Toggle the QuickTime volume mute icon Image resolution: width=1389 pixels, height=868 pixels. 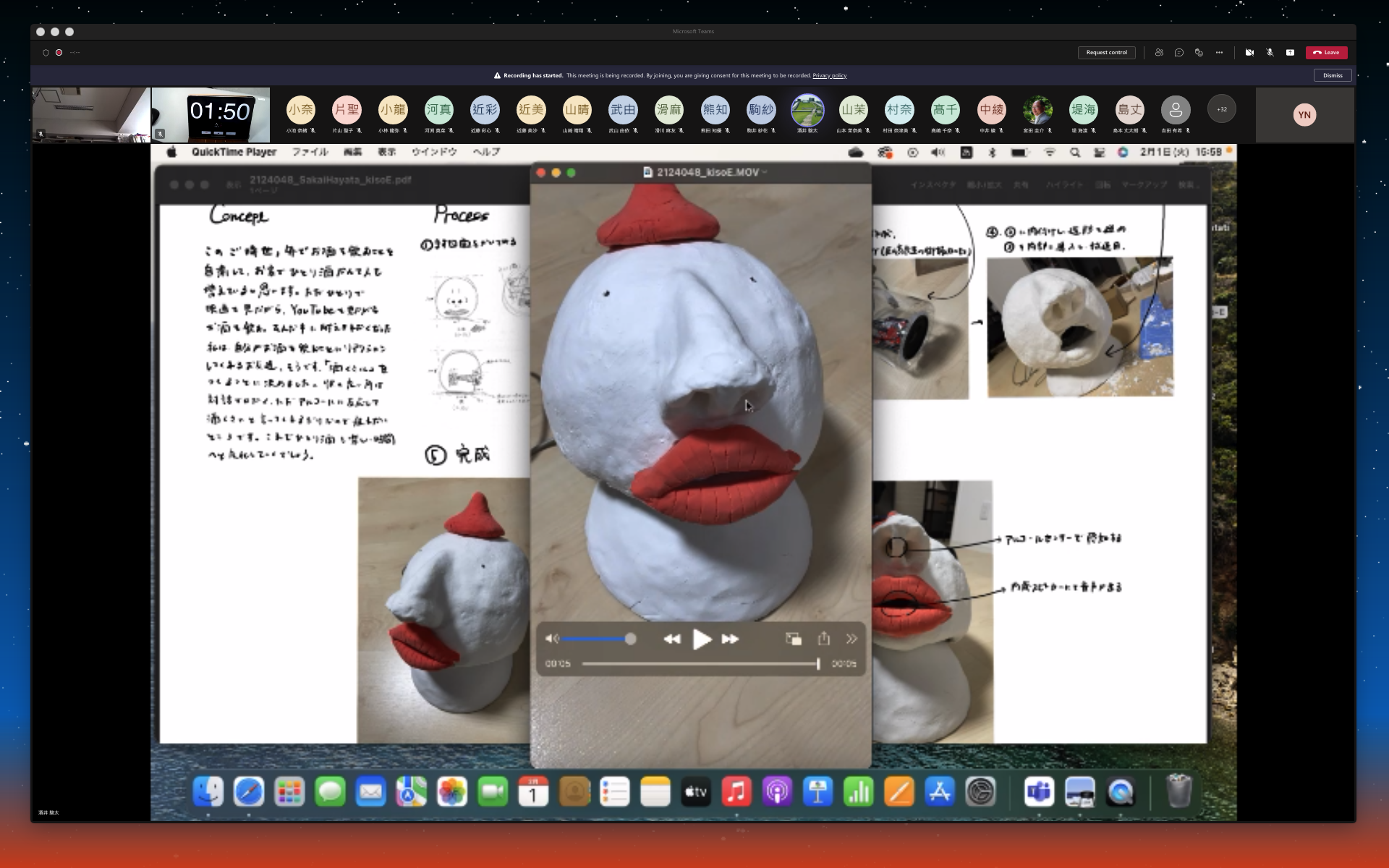pos(551,639)
